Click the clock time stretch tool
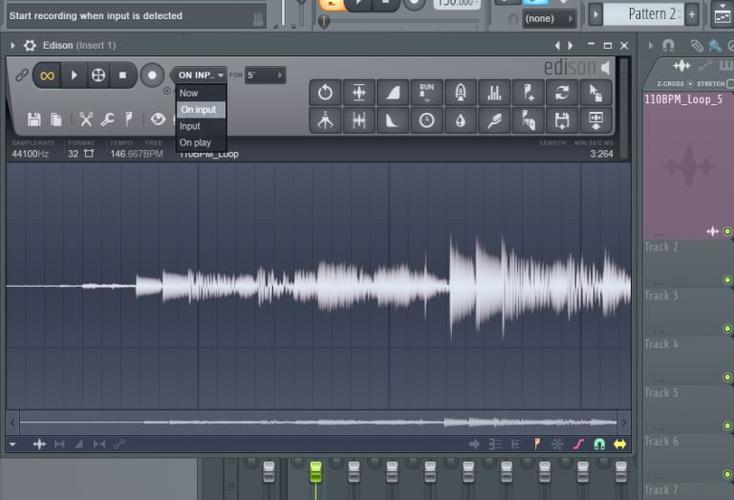The height and width of the screenshot is (500, 734). click(426, 121)
